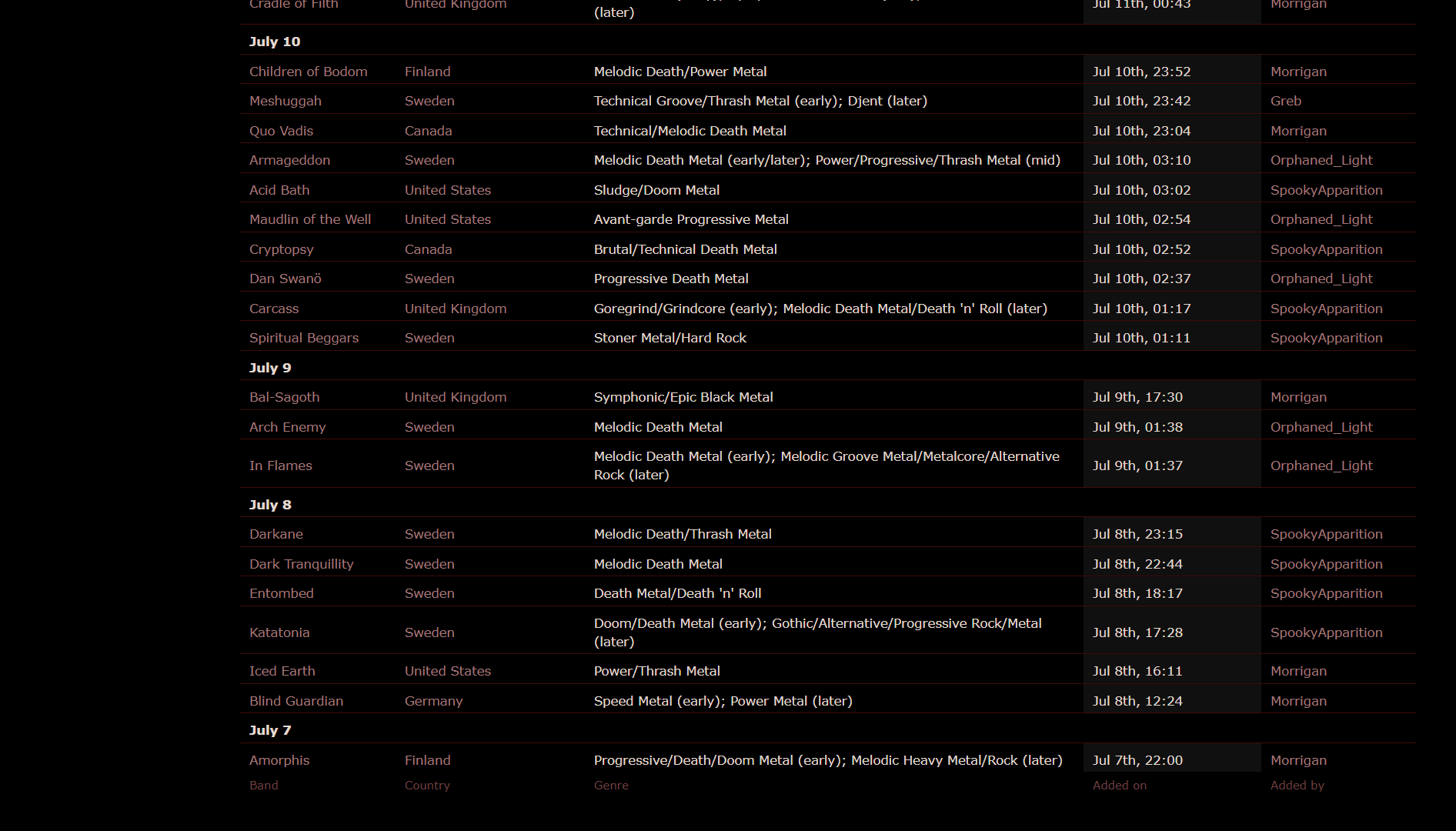This screenshot has height=831, width=1456.
Task: Open Orphaned_Light in the Armageddon row
Action: coord(1321,160)
